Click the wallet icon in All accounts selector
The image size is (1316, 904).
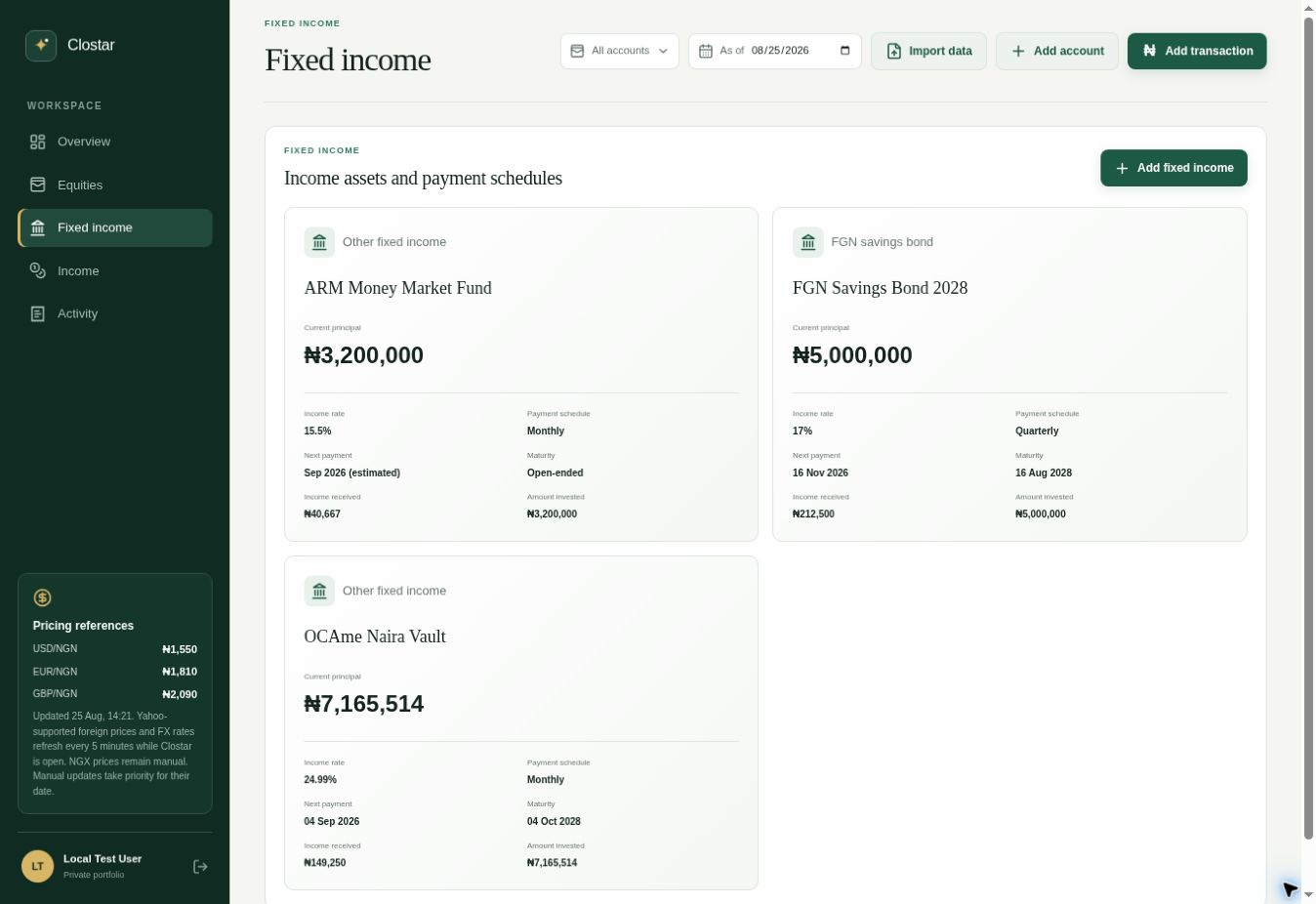click(x=577, y=51)
